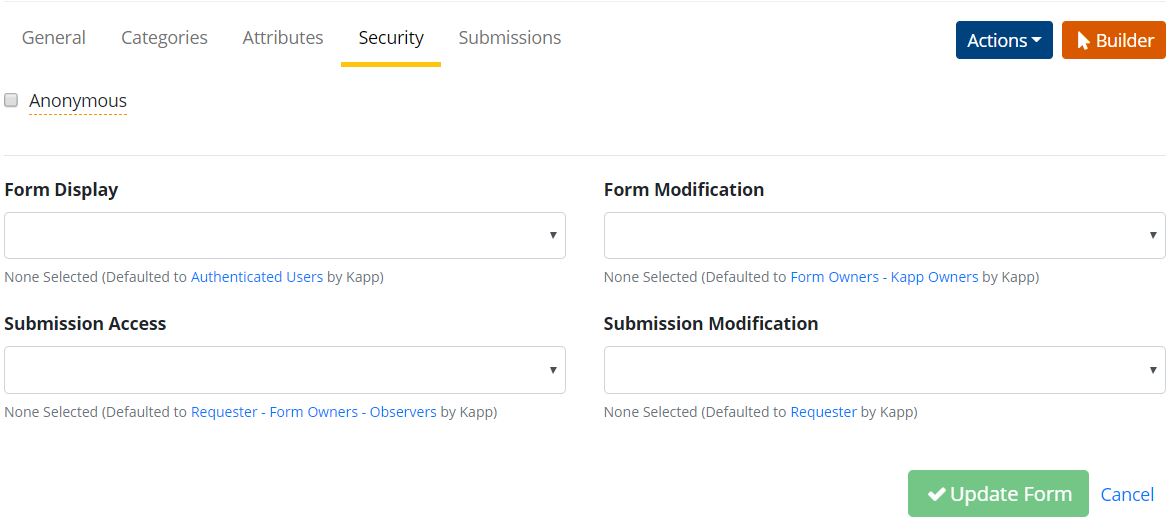Viewport: 1172px width, 530px height.
Task: Expand the Submission Access dropdown
Action: coord(285,369)
